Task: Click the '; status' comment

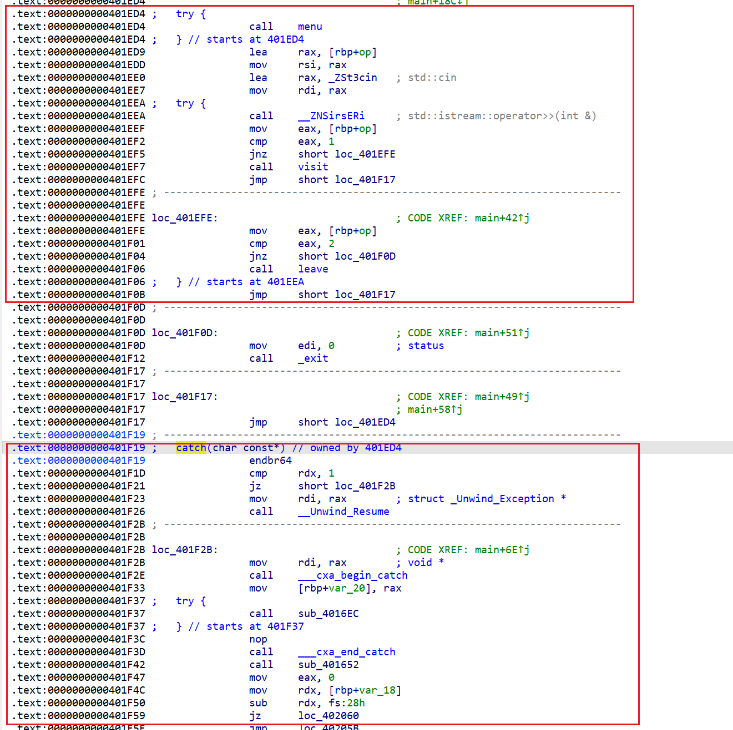Action: 420,346
